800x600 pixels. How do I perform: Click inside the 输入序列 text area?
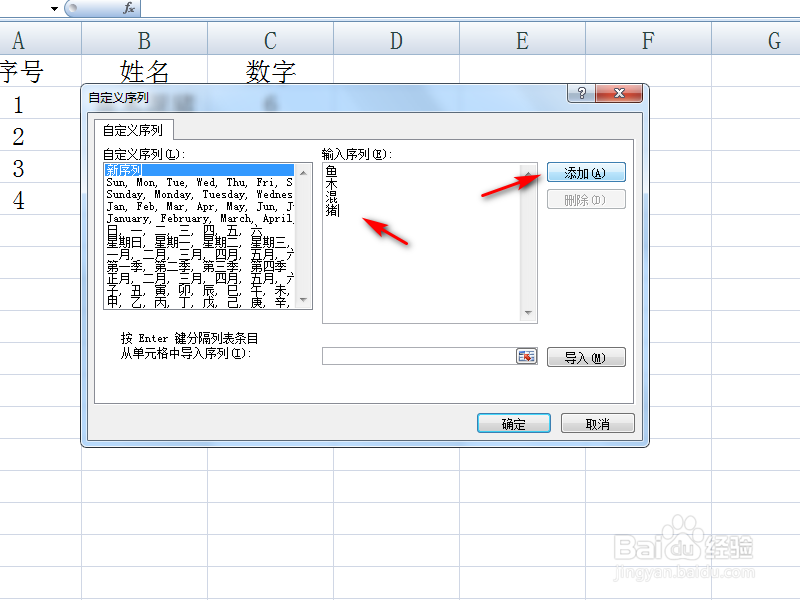(x=421, y=243)
